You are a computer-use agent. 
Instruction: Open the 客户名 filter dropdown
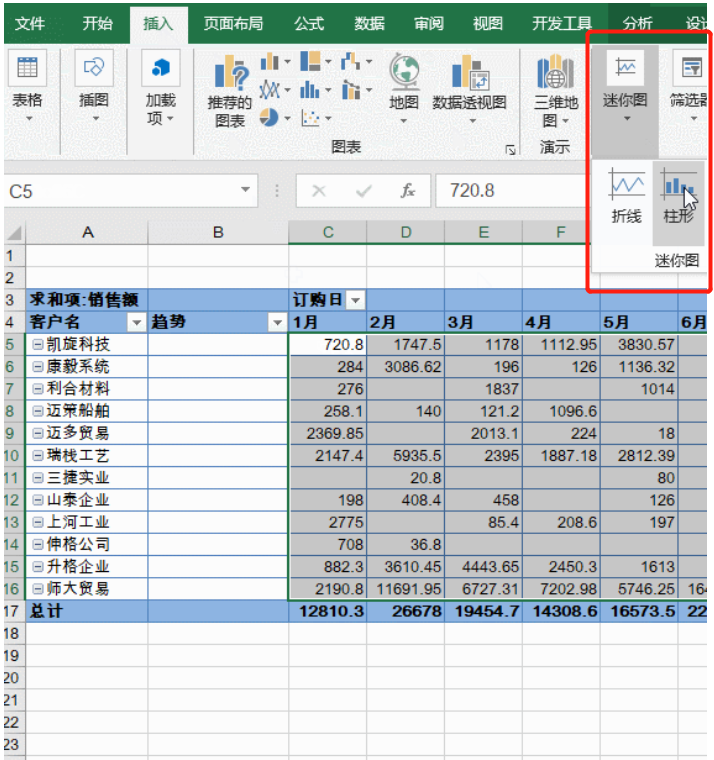pyautogui.click(x=136, y=323)
